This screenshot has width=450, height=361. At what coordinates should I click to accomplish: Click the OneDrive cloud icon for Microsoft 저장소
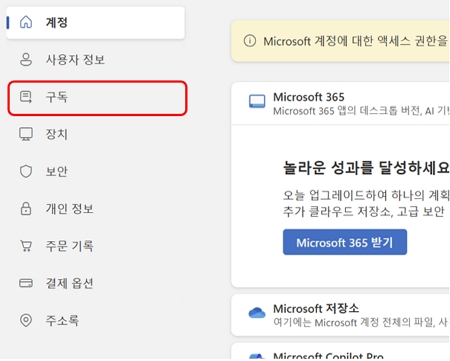click(x=257, y=313)
